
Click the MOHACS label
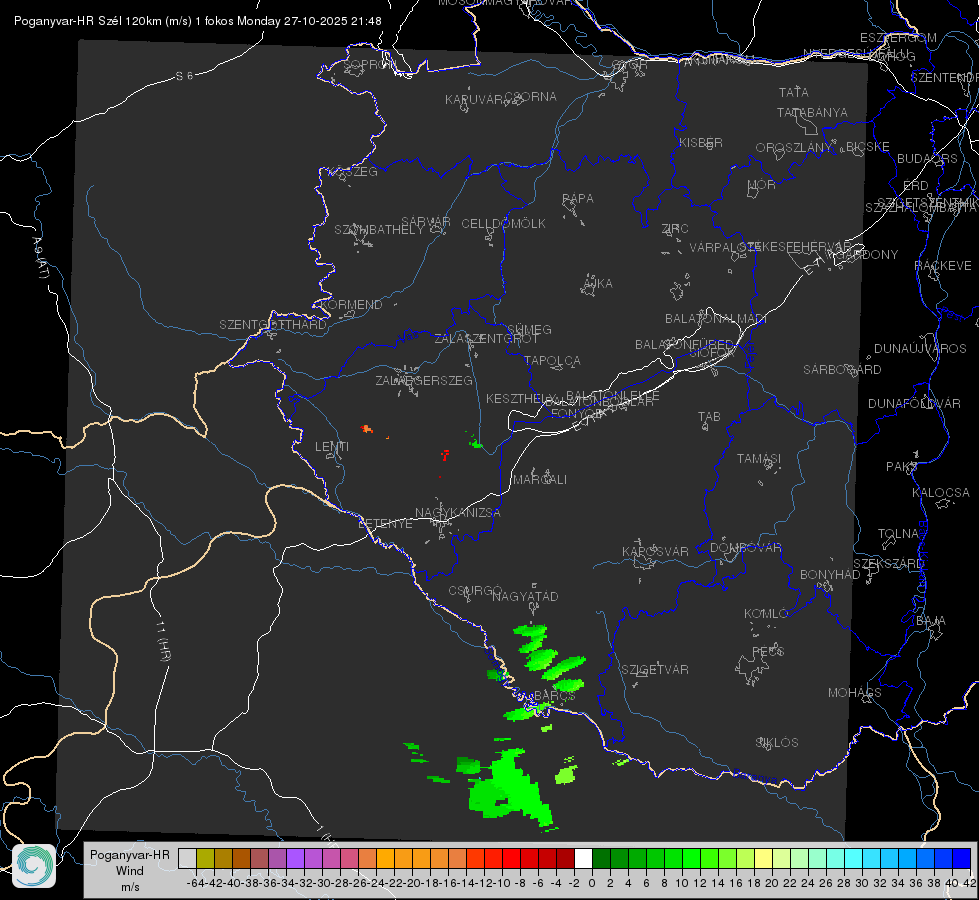855,693
